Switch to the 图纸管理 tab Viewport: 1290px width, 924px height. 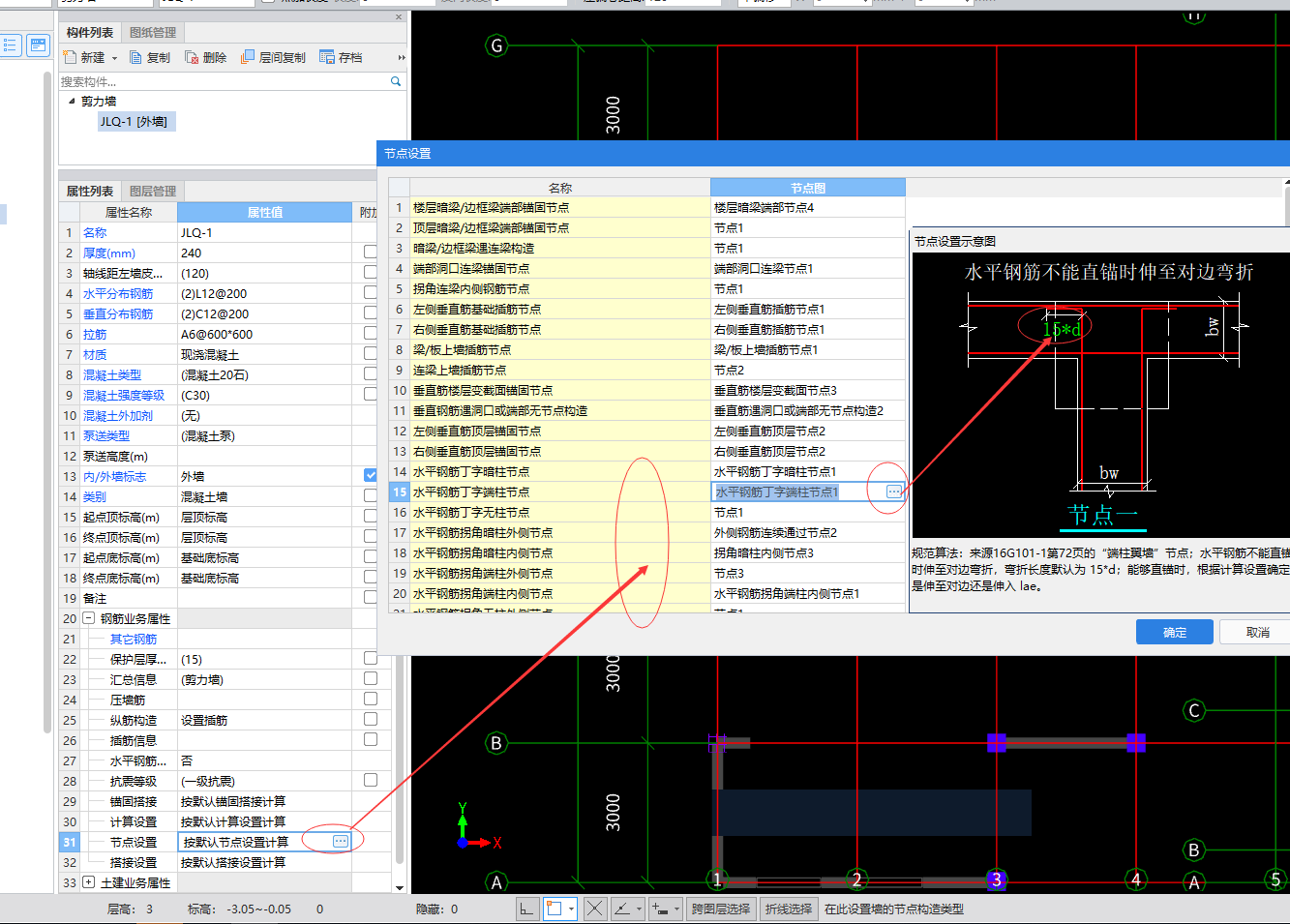pyautogui.click(x=153, y=32)
